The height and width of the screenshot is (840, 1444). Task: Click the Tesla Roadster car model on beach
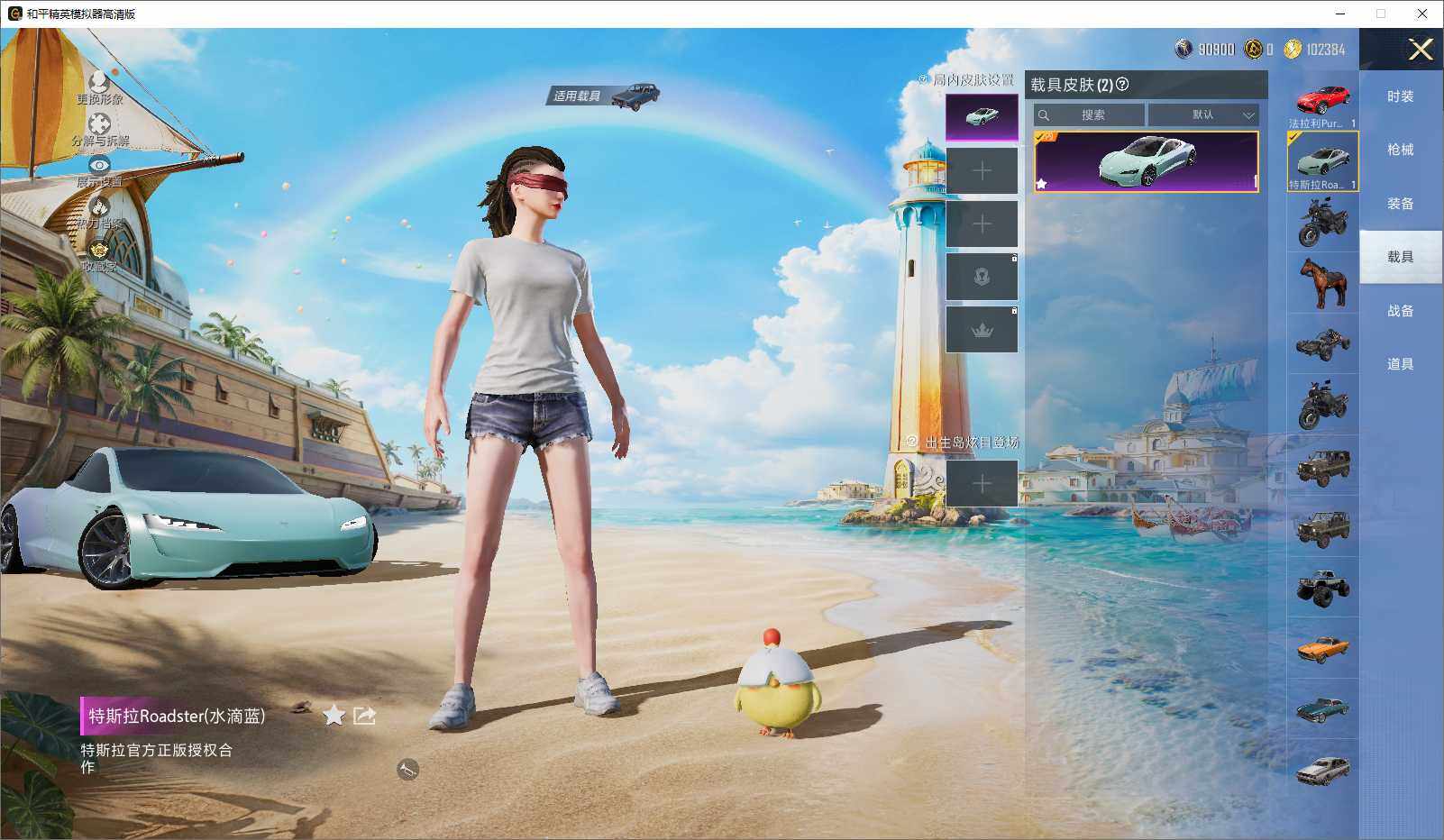point(187,517)
